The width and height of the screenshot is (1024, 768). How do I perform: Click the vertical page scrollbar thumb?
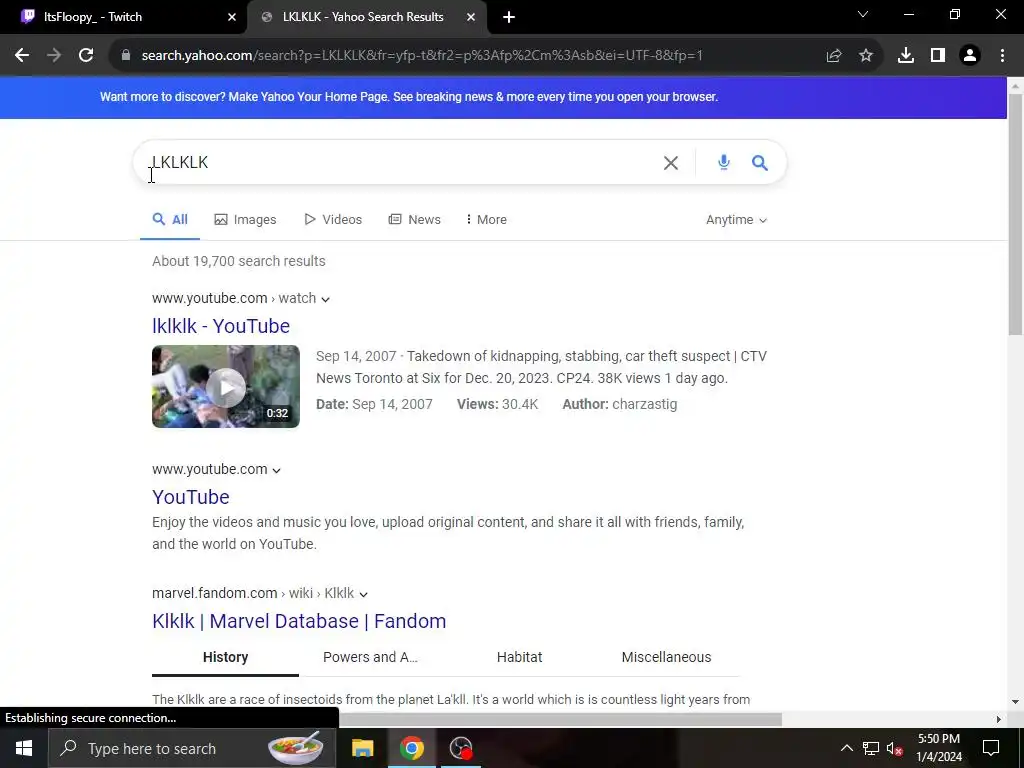1015,216
